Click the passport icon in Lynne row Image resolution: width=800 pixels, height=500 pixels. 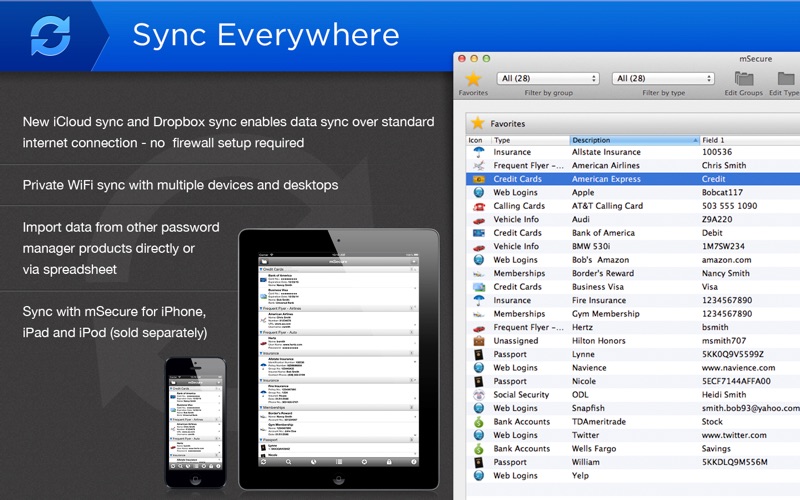coord(477,354)
